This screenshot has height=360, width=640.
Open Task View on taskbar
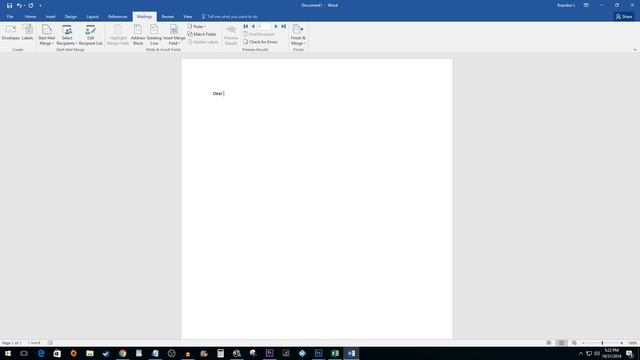(x=24, y=353)
